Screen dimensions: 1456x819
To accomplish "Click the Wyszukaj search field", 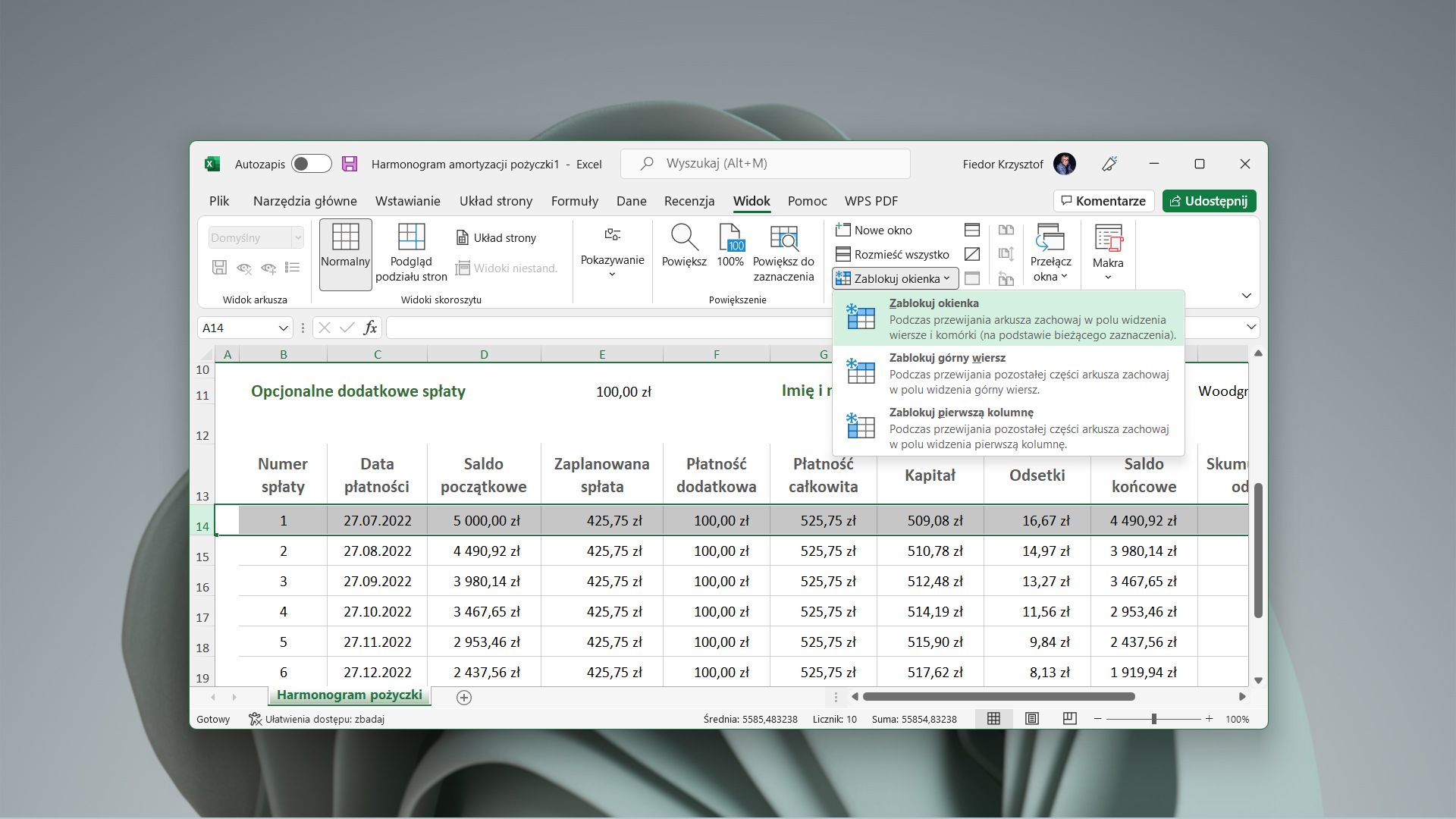I will (x=764, y=163).
